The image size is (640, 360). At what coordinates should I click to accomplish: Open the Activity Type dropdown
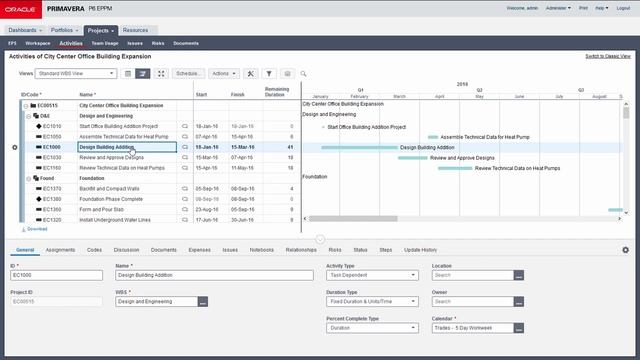tap(372, 276)
